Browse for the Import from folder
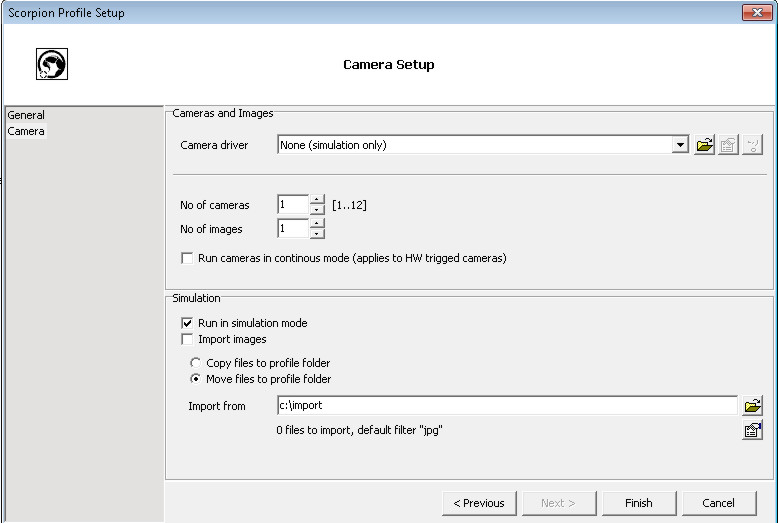This screenshot has width=778, height=523. click(x=752, y=406)
